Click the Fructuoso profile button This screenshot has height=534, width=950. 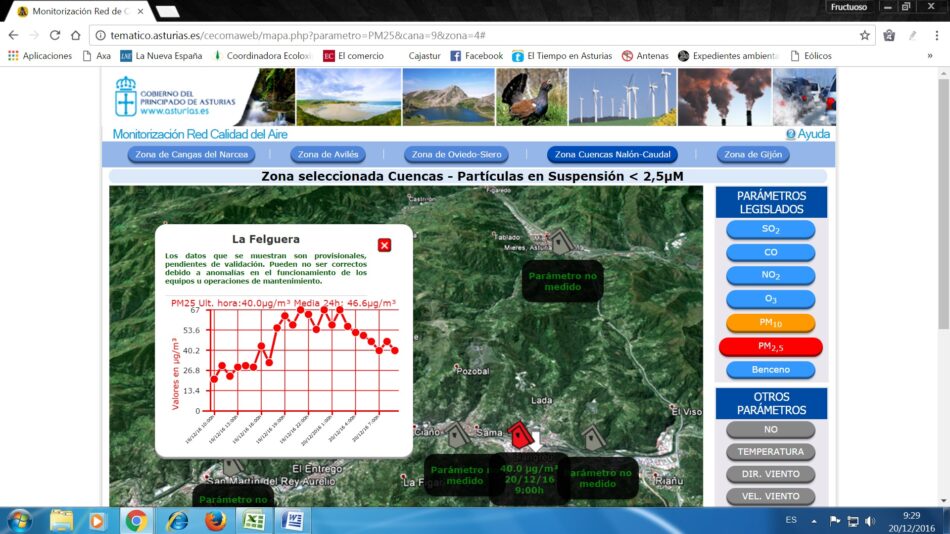point(849,7)
